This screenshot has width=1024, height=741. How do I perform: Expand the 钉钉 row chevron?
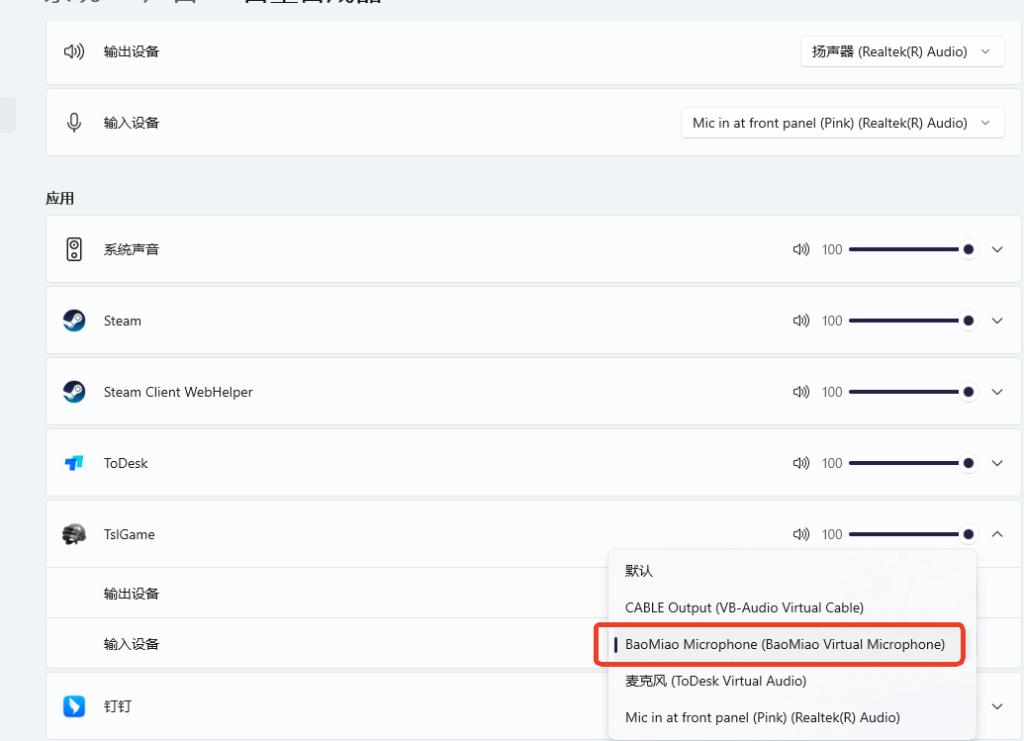tap(997, 706)
